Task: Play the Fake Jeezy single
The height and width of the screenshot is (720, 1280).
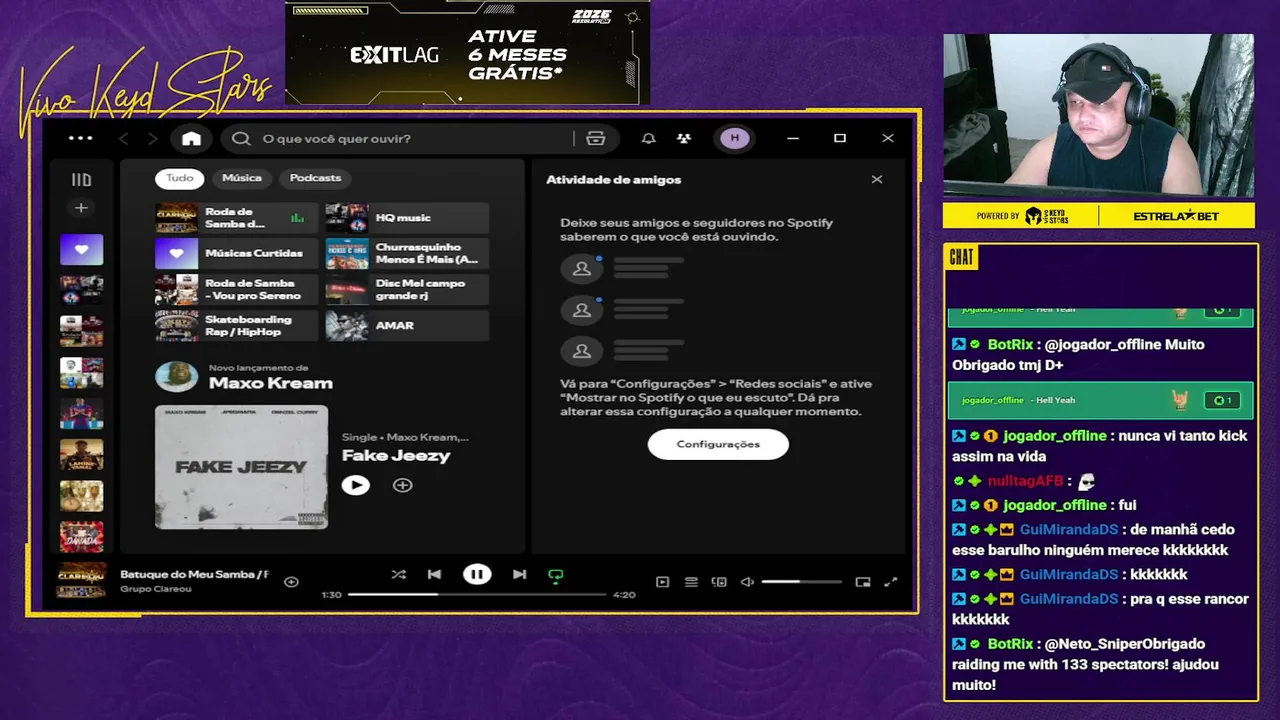Action: (x=355, y=485)
